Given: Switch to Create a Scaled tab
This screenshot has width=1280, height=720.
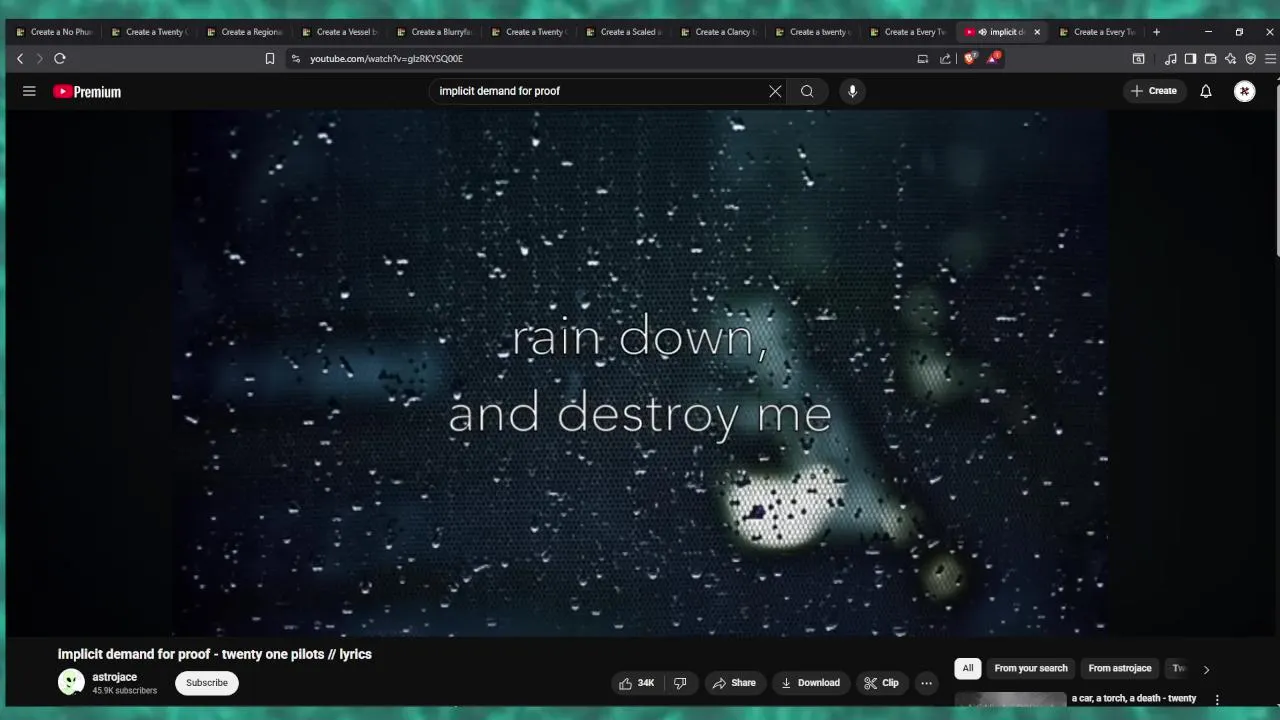Looking at the screenshot, I should click(x=623, y=32).
